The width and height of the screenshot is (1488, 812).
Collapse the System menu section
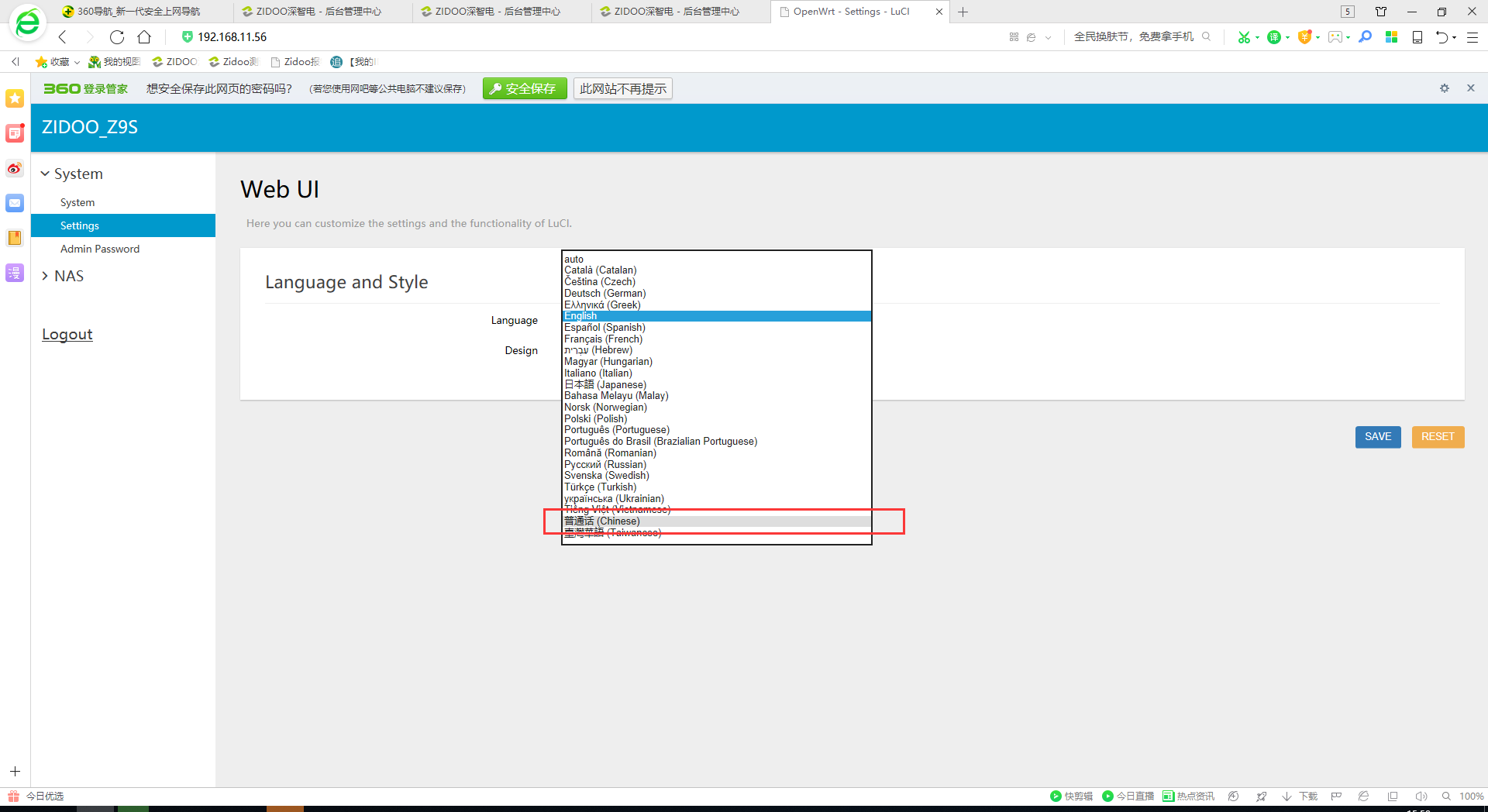[x=71, y=174]
